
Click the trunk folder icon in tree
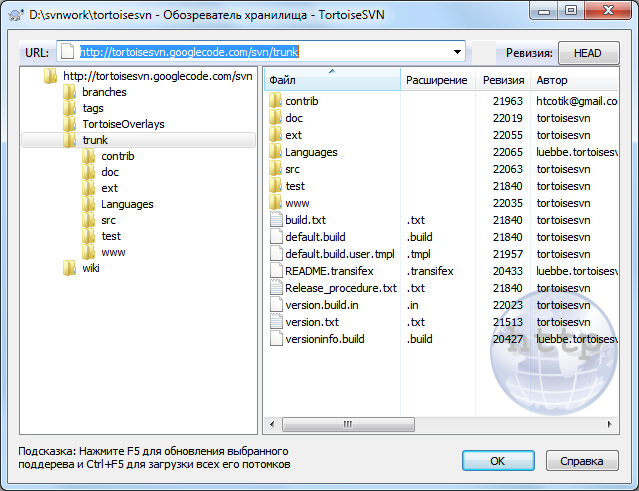point(70,140)
